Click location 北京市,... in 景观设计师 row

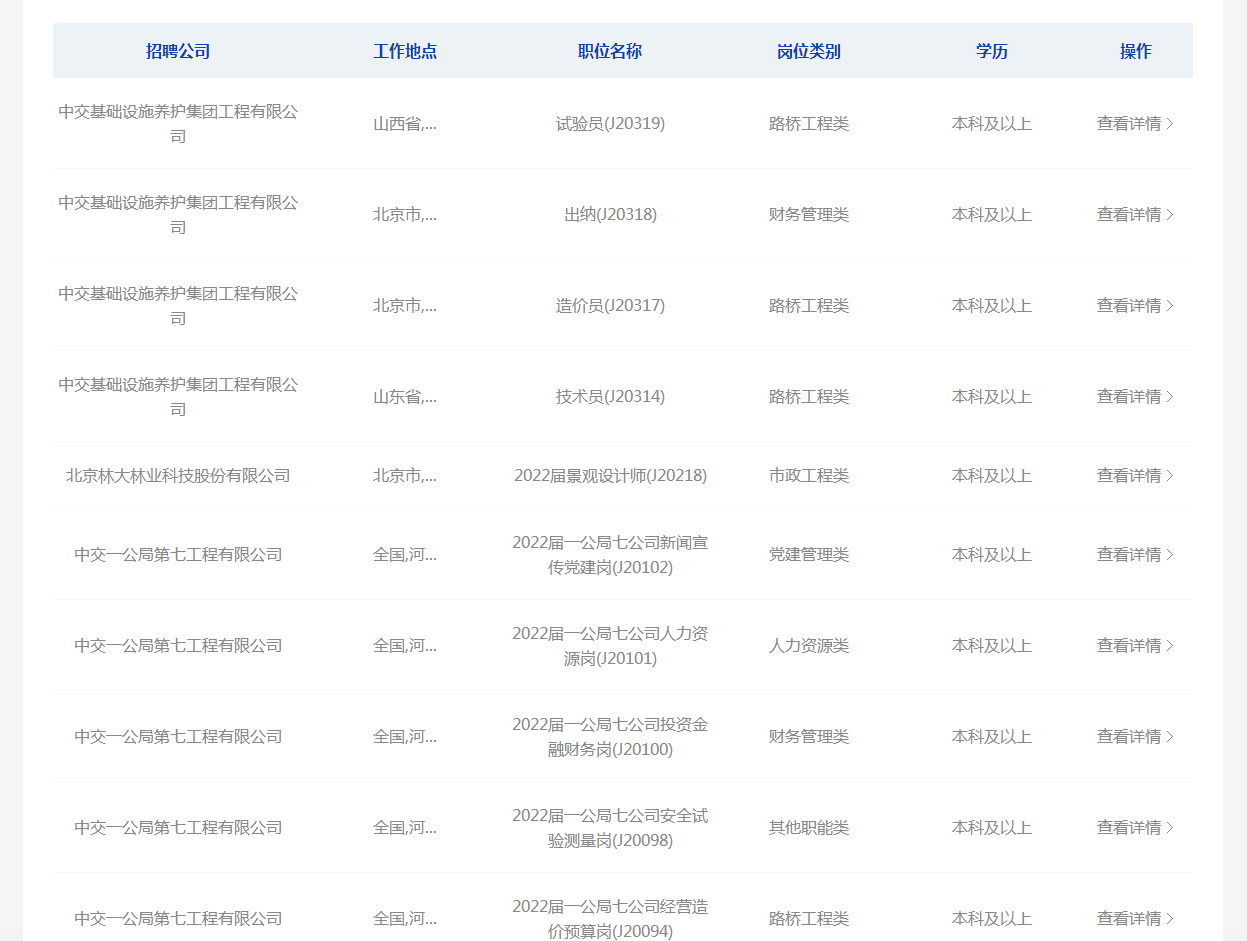tap(405, 476)
